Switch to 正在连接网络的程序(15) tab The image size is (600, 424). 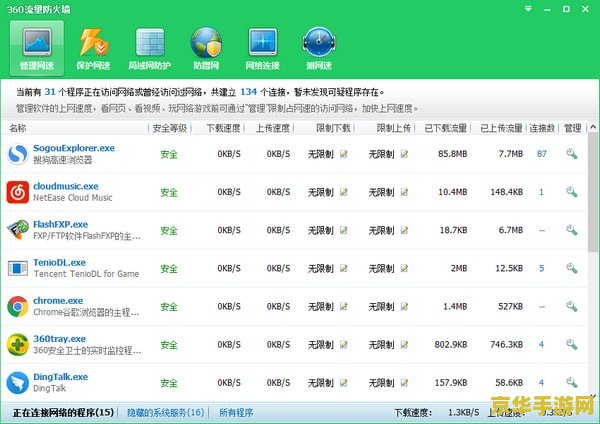point(63,413)
